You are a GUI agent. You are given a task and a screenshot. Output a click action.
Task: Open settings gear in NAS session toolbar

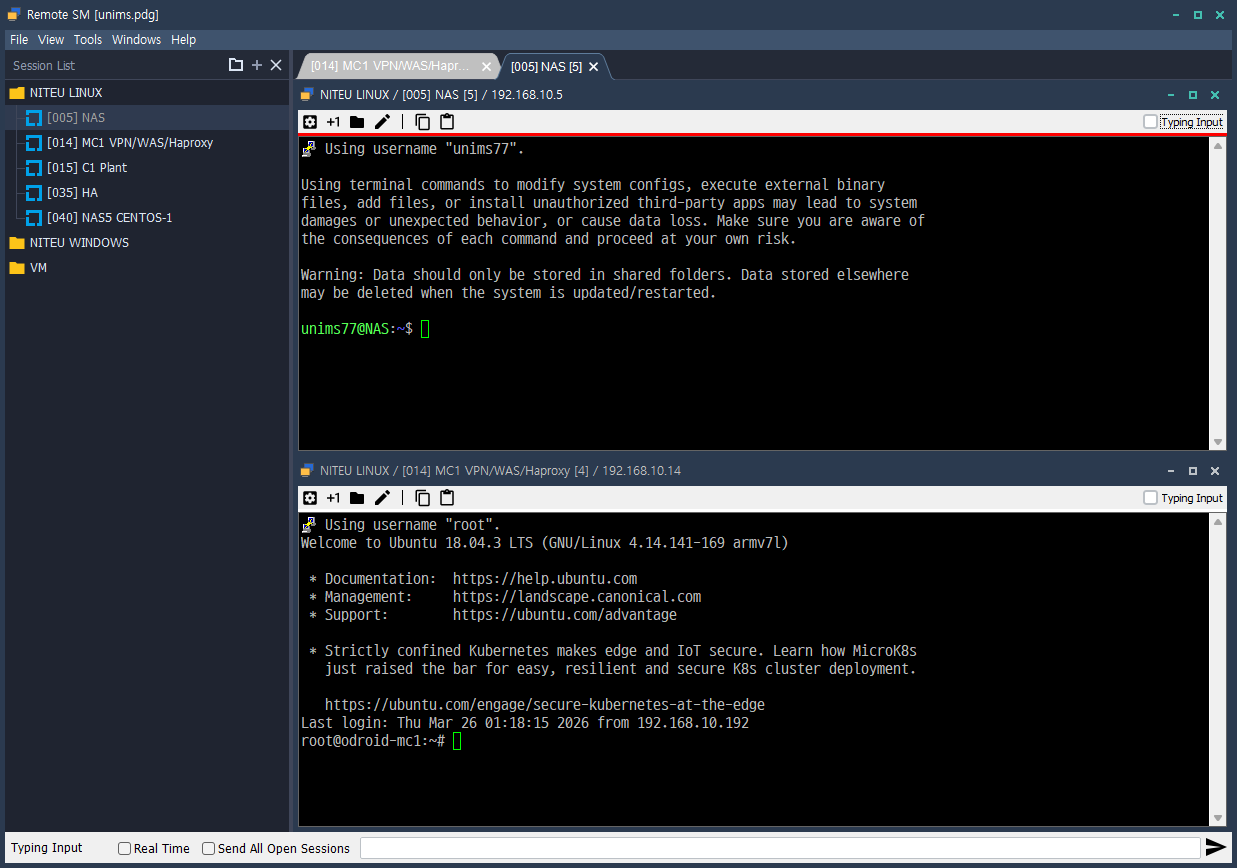click(310, 121)
